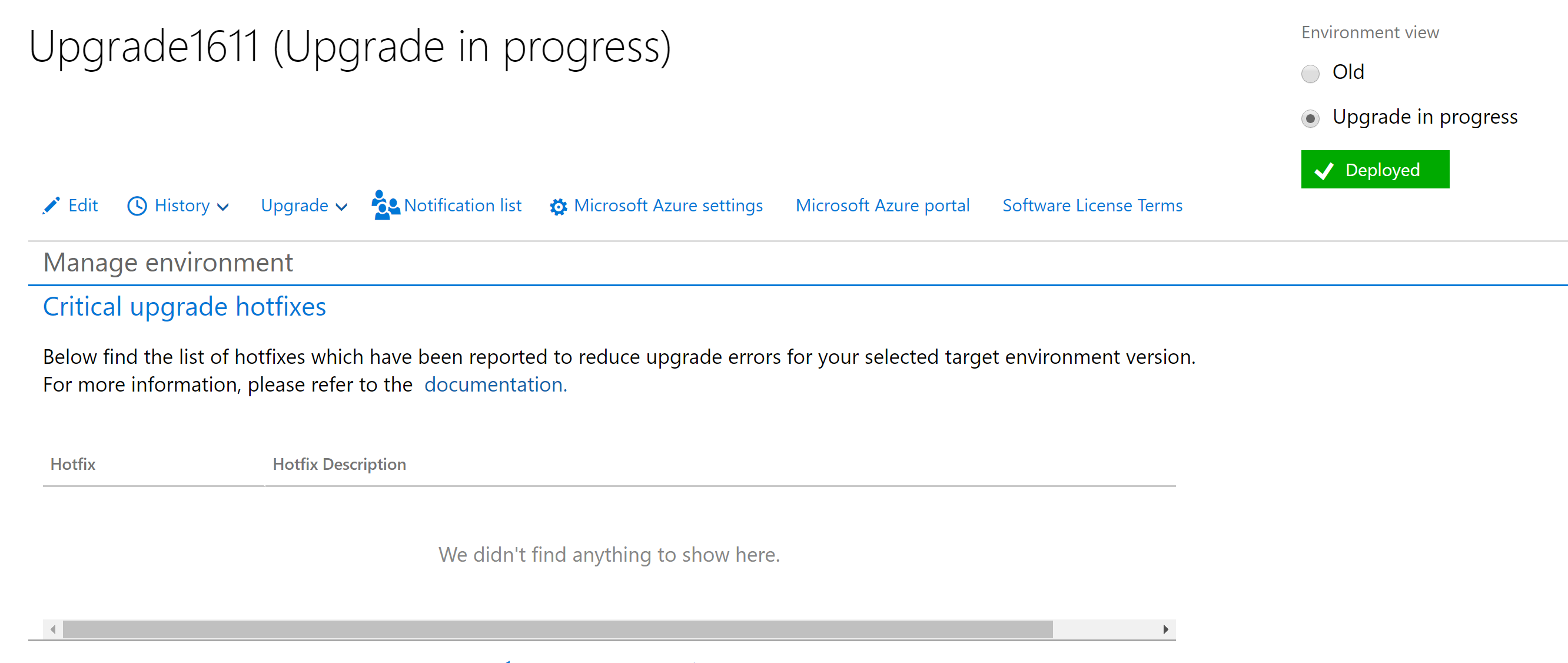Open Software License Terms
Image resolution: width=1568 pixels, height=663 pixels.
point(1092,205)
